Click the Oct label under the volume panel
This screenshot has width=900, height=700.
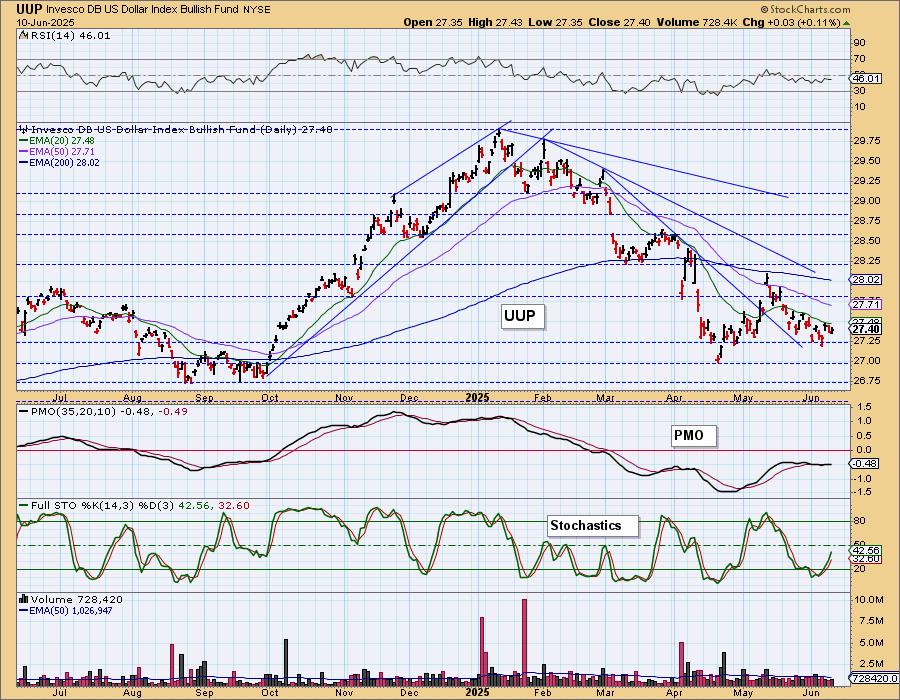pyautogui.click(x=270, y=693)
